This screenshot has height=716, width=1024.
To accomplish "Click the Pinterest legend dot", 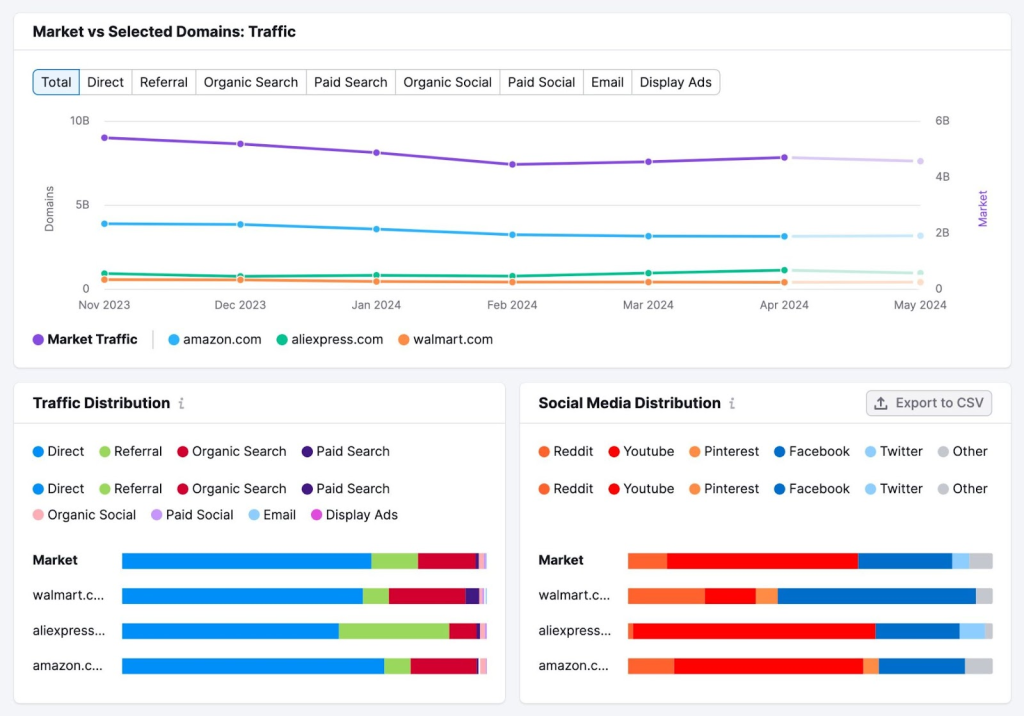I will pos(695,451).
